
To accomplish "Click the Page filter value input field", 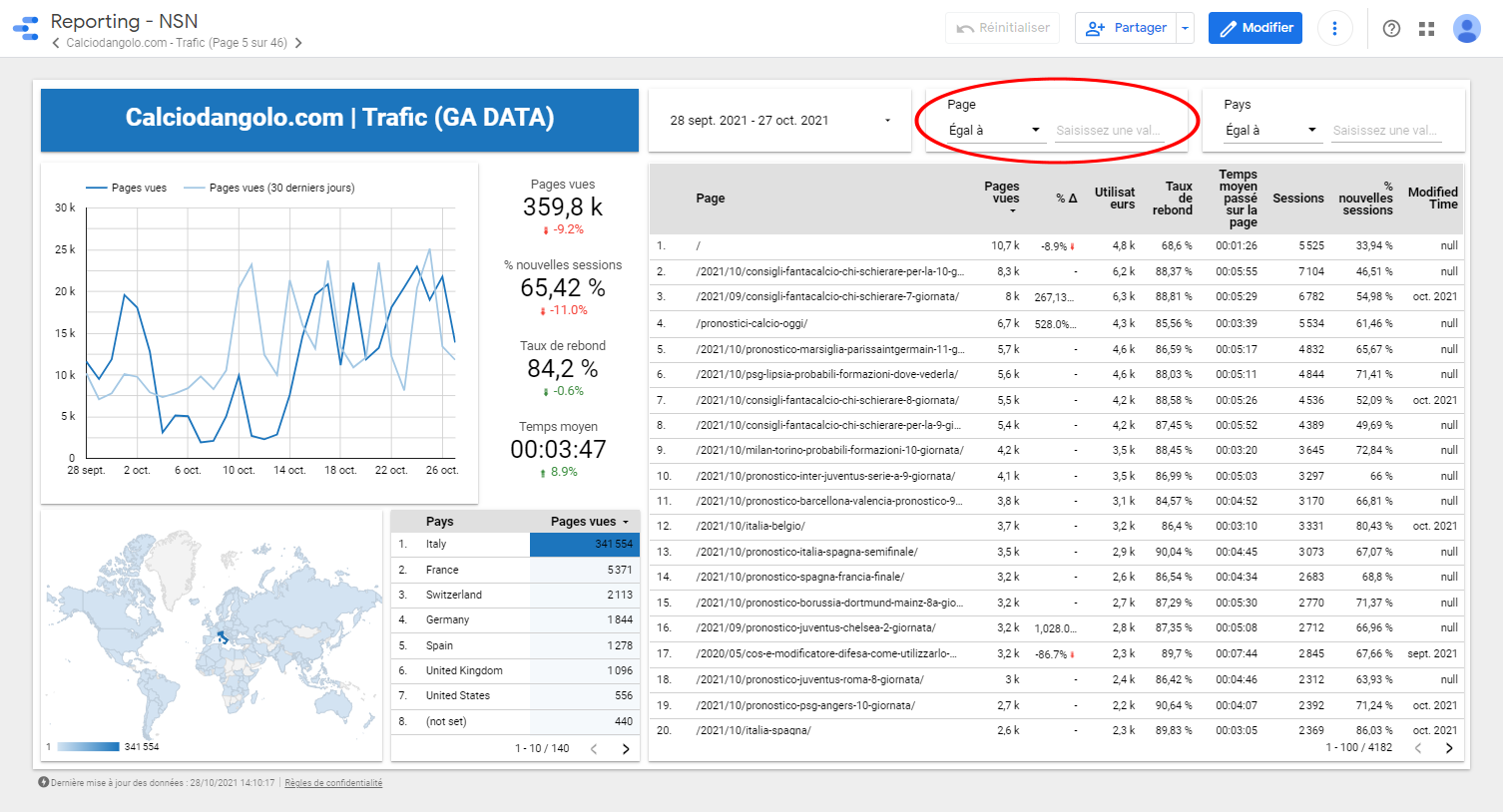I will [1108, 131].
